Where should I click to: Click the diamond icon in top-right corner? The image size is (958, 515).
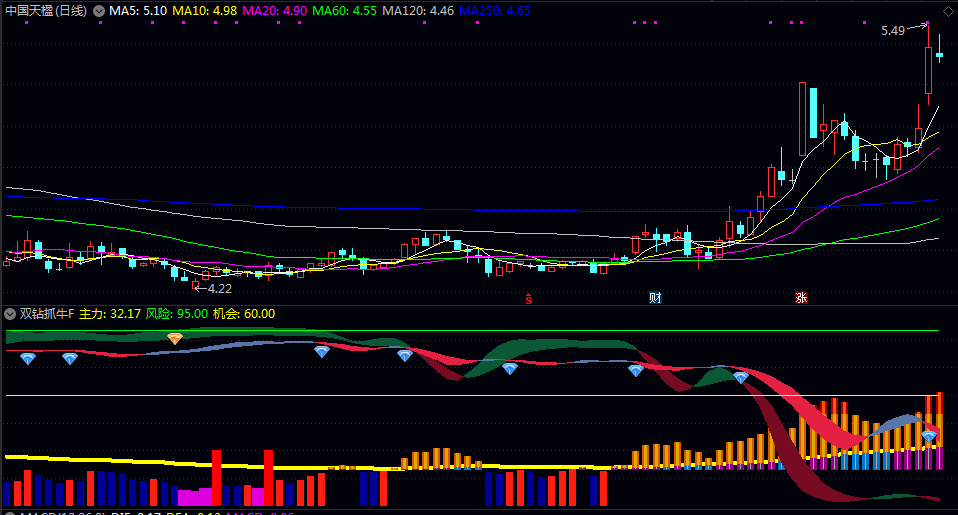click(948, 11)
